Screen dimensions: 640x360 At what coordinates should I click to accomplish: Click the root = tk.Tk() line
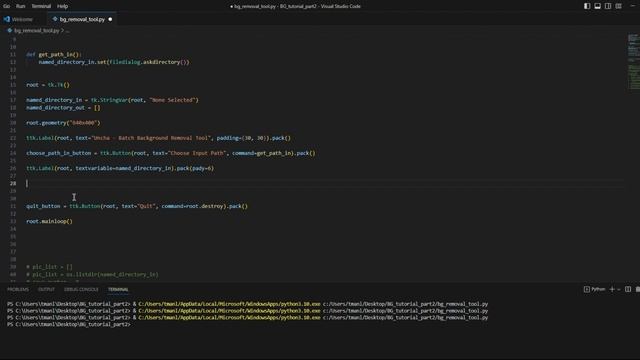point(48,85)
